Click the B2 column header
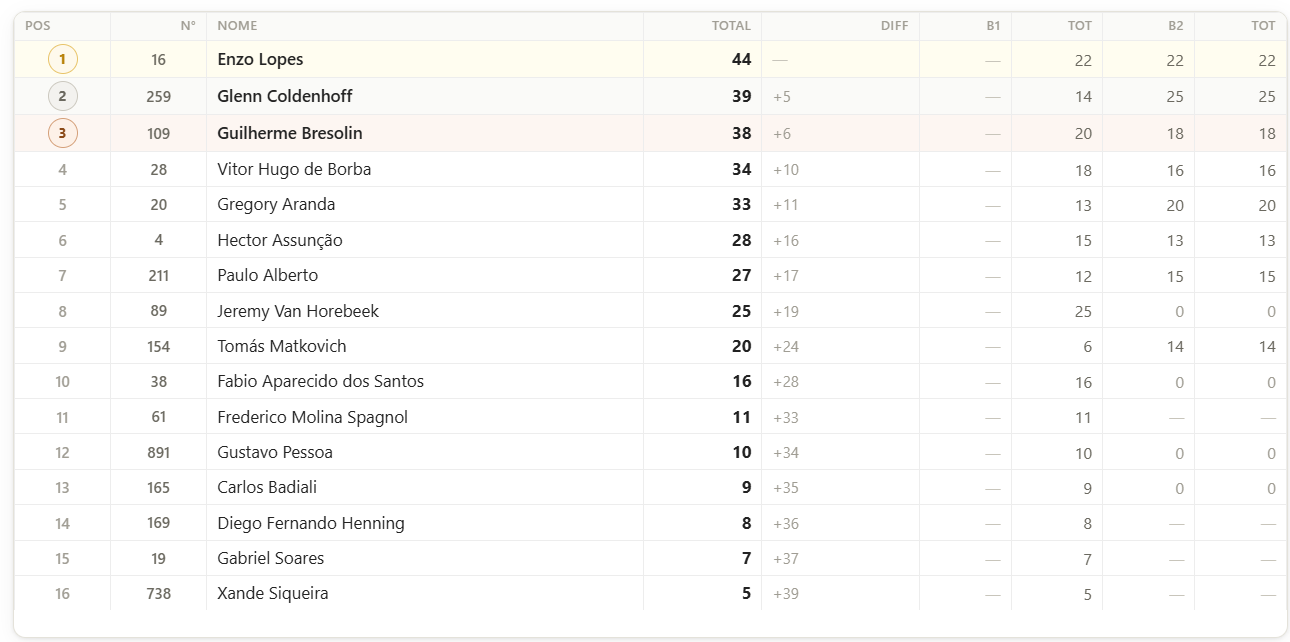1290x642 pixels. pos(1175,26)
